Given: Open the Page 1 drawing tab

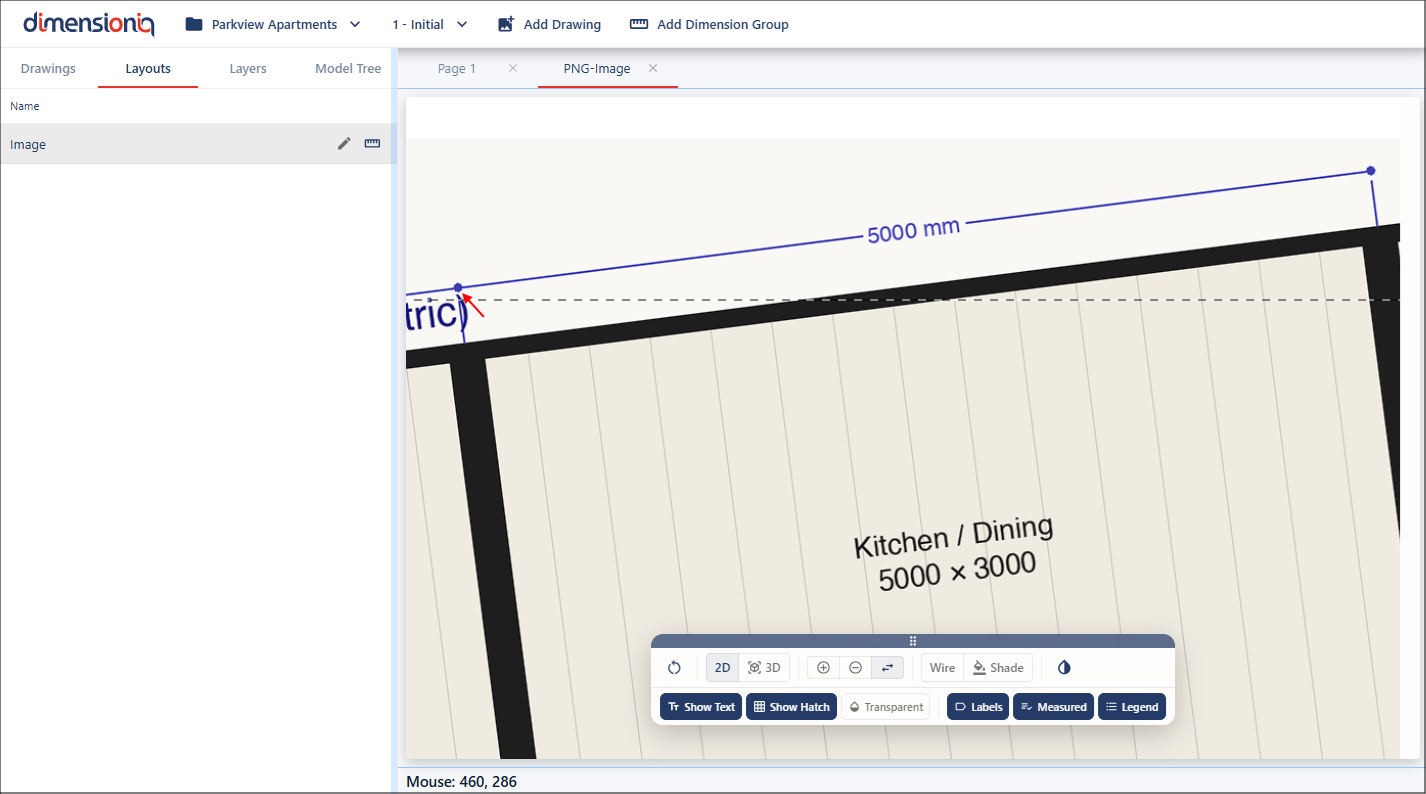Looking at the screenshot, I should [x=457, y=69].
